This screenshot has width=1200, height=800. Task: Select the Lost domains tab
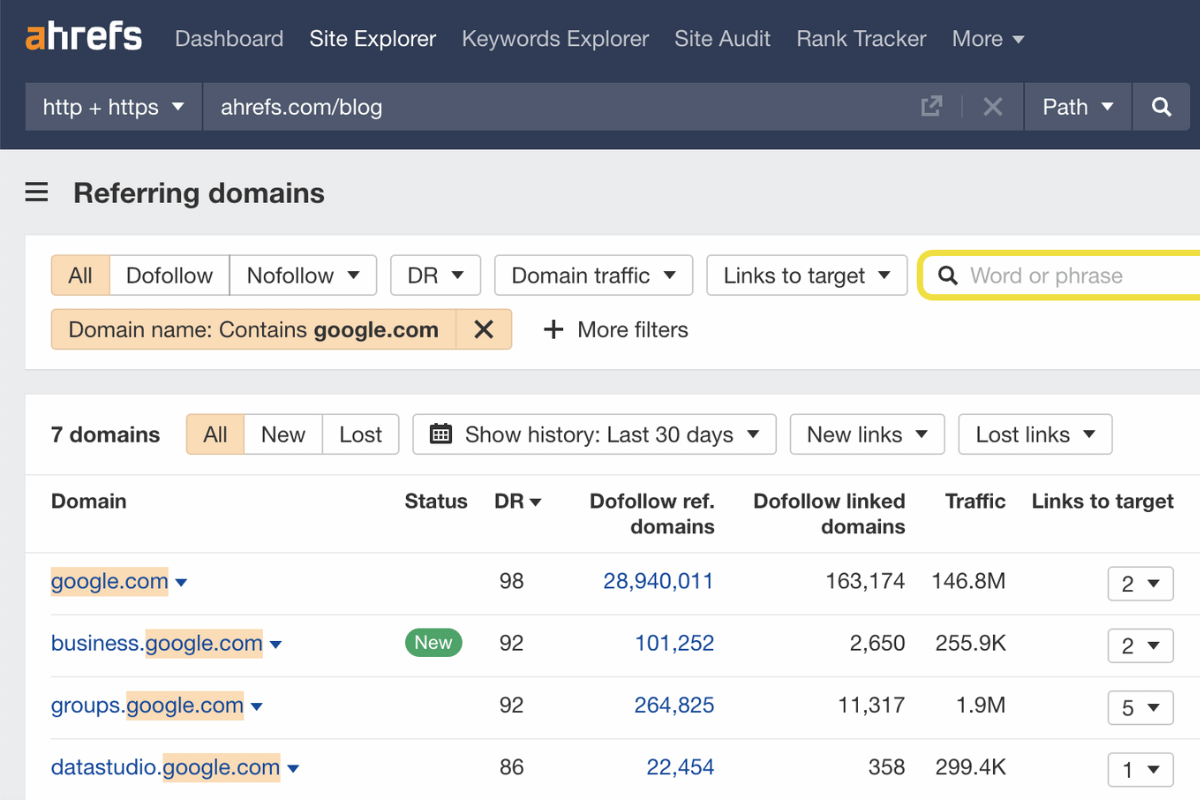pos(360,434)
